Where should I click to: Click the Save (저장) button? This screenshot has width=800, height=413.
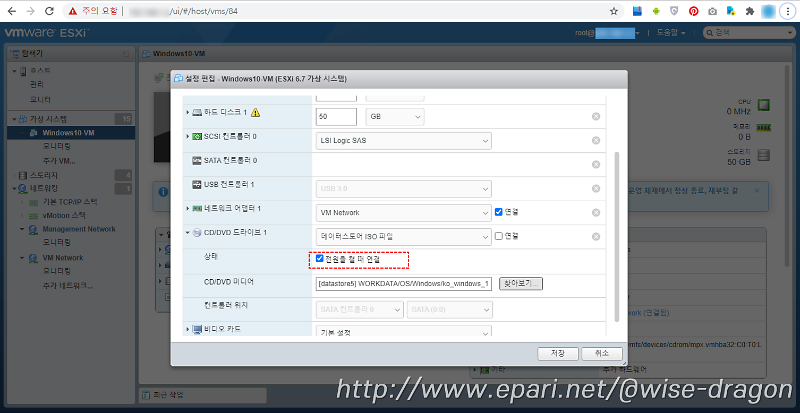tap(558, 354)
